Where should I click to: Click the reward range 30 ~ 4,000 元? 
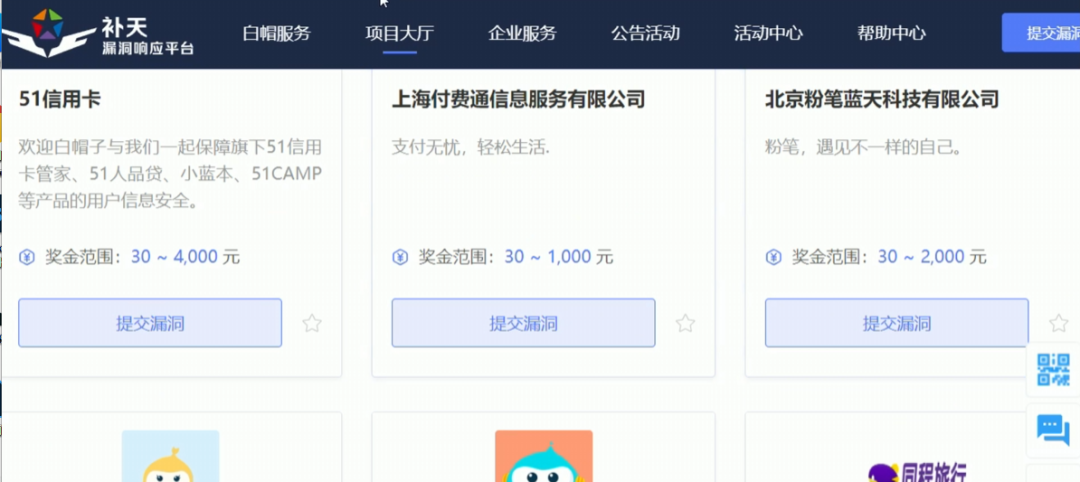[x=185, y=258]
